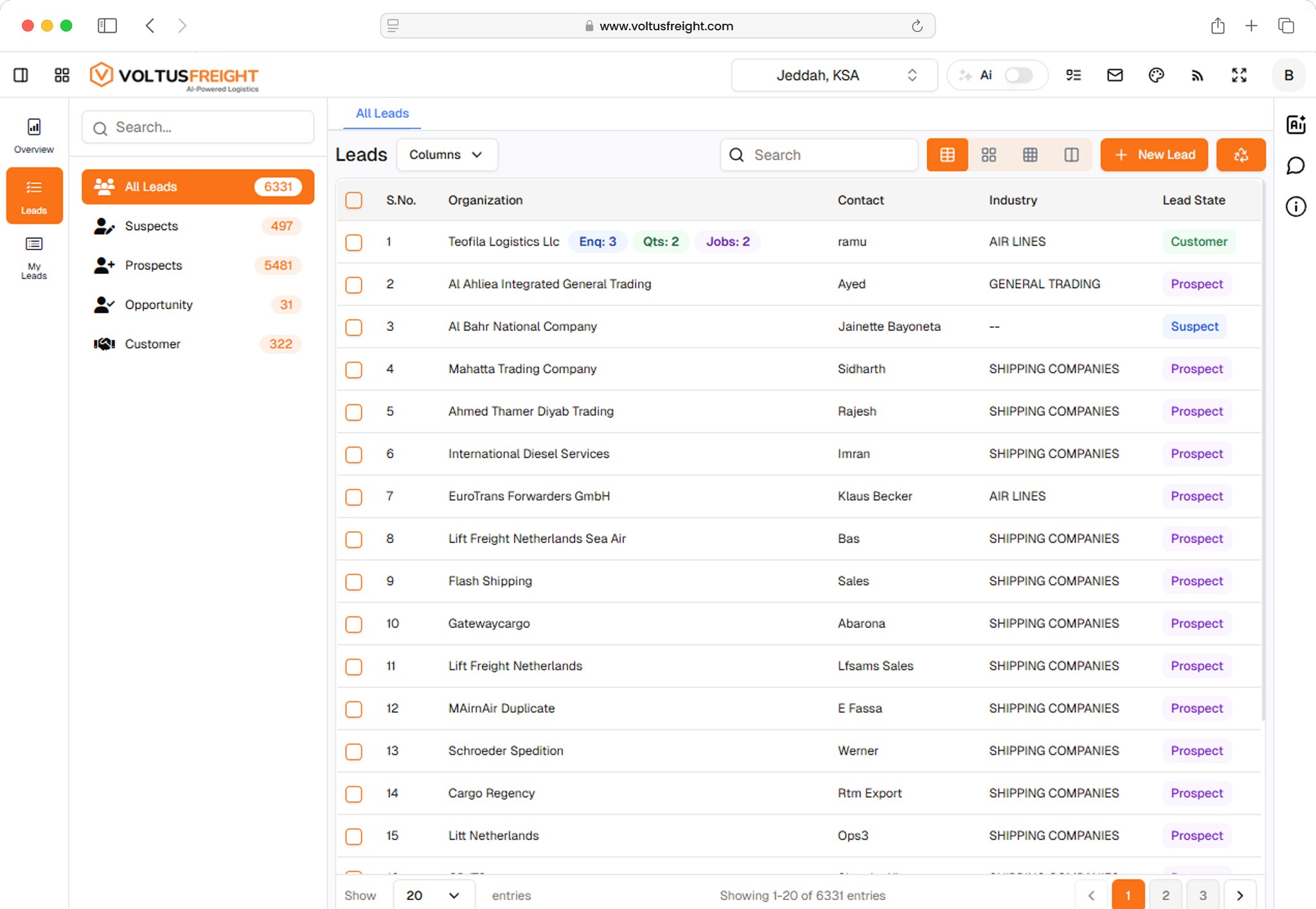Open the apps grid menu icon

click(62, 75)
